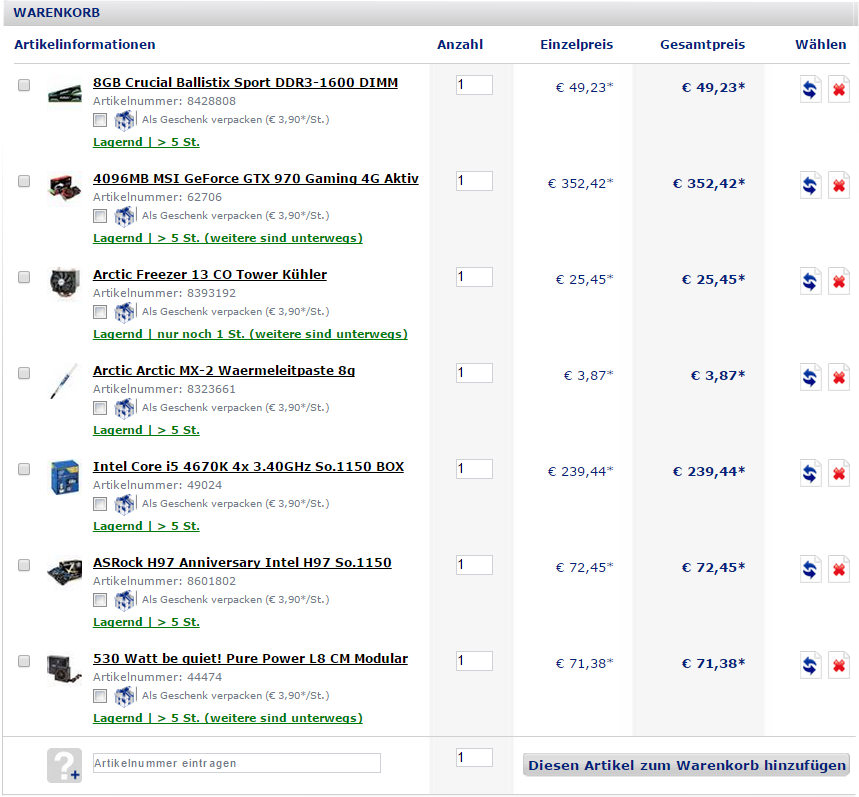Image resolution: width=859 pixels, height=797 pixels.
Task: Click Diesen Artikel zum Warenkorb hinzufügen button
Action: (x=686, y=765)
